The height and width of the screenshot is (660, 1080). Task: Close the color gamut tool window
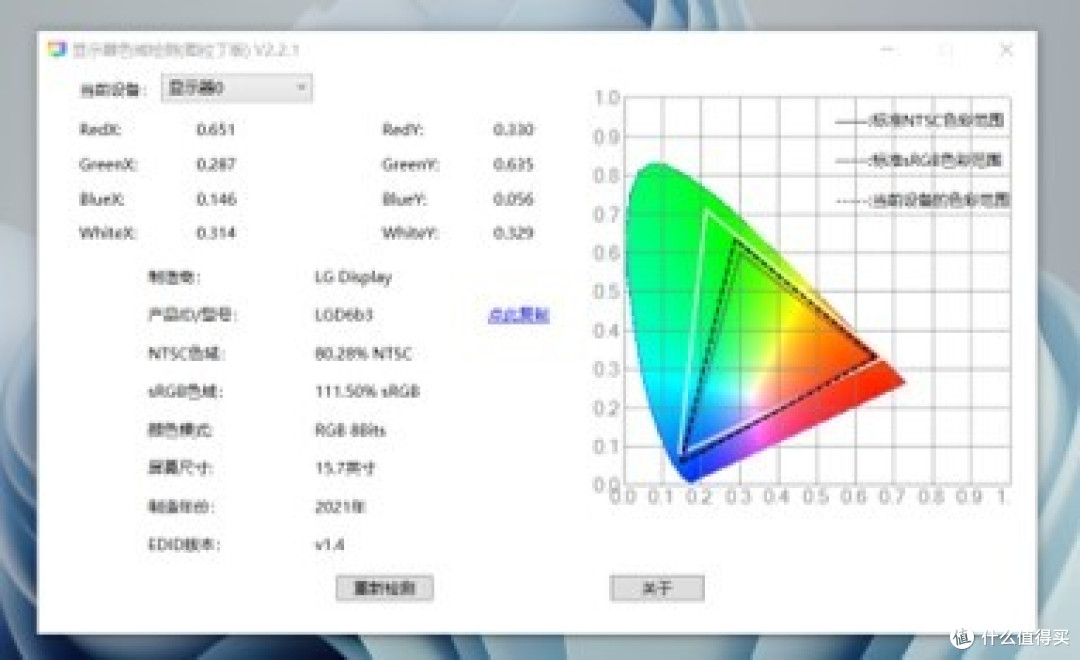click(1006, 50)
